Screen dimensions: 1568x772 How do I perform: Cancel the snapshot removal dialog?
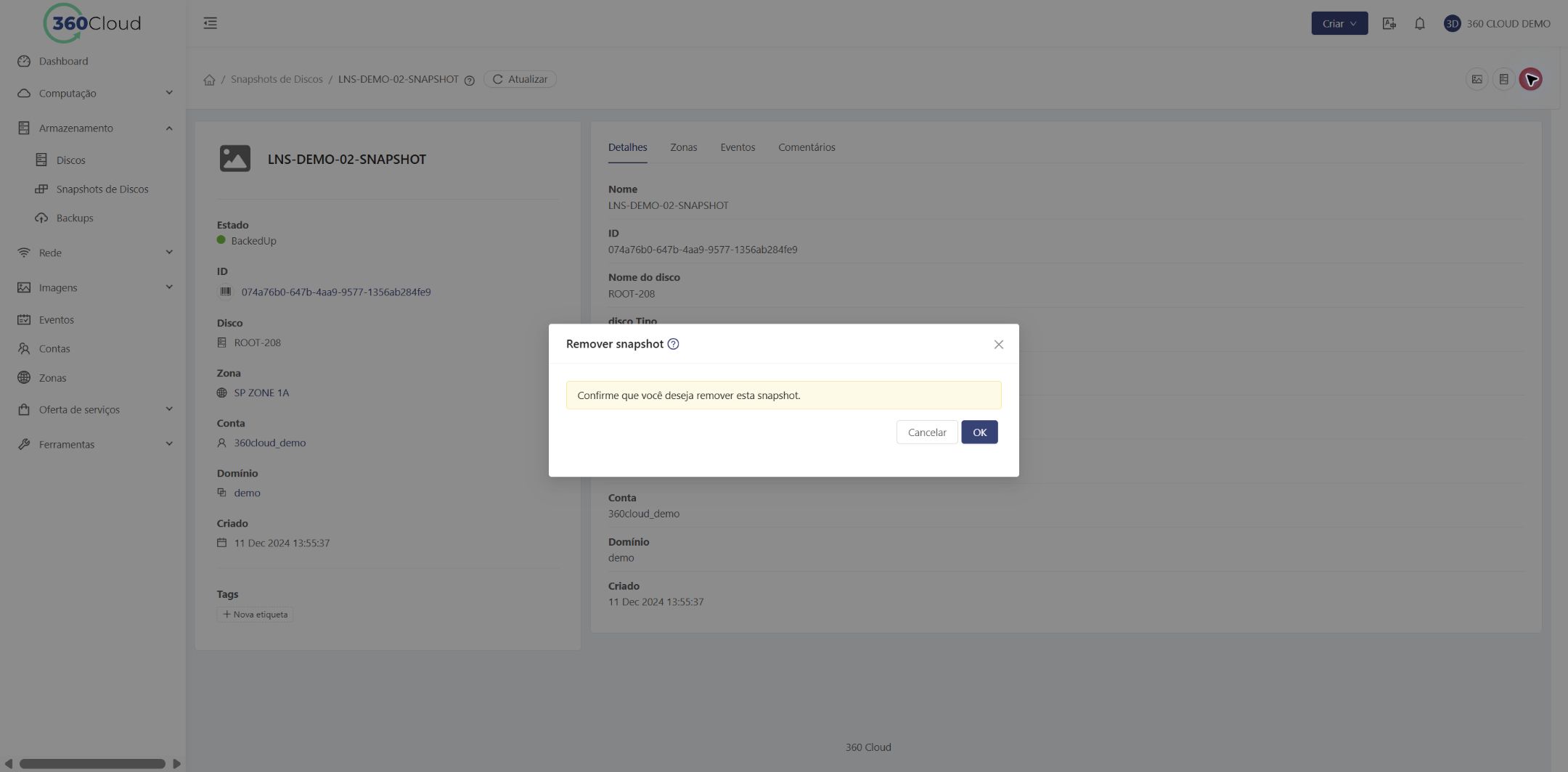927,432
